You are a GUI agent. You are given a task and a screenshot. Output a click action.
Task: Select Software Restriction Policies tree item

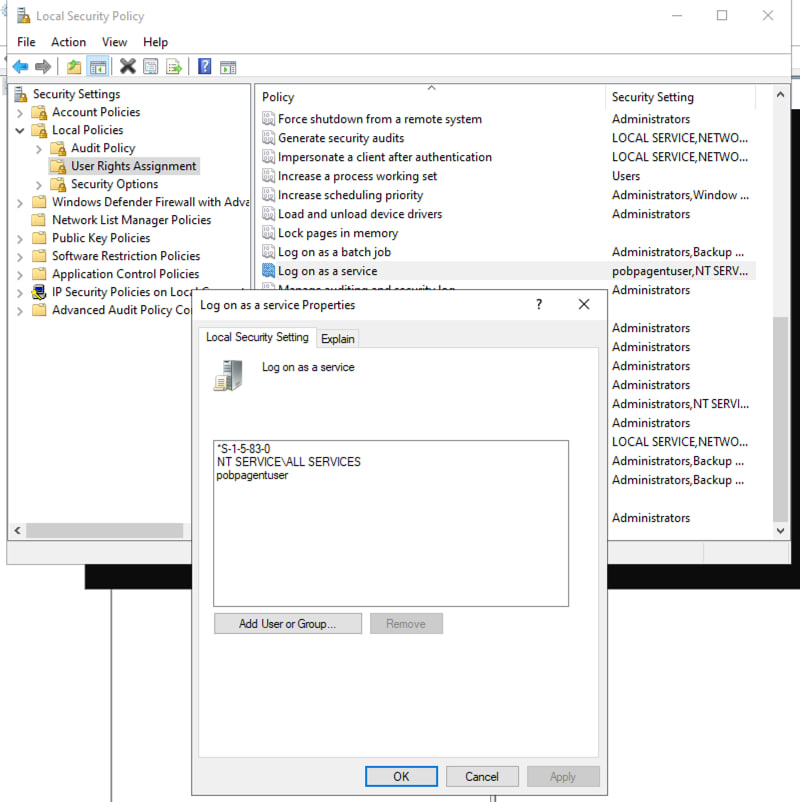coord(126,256)
